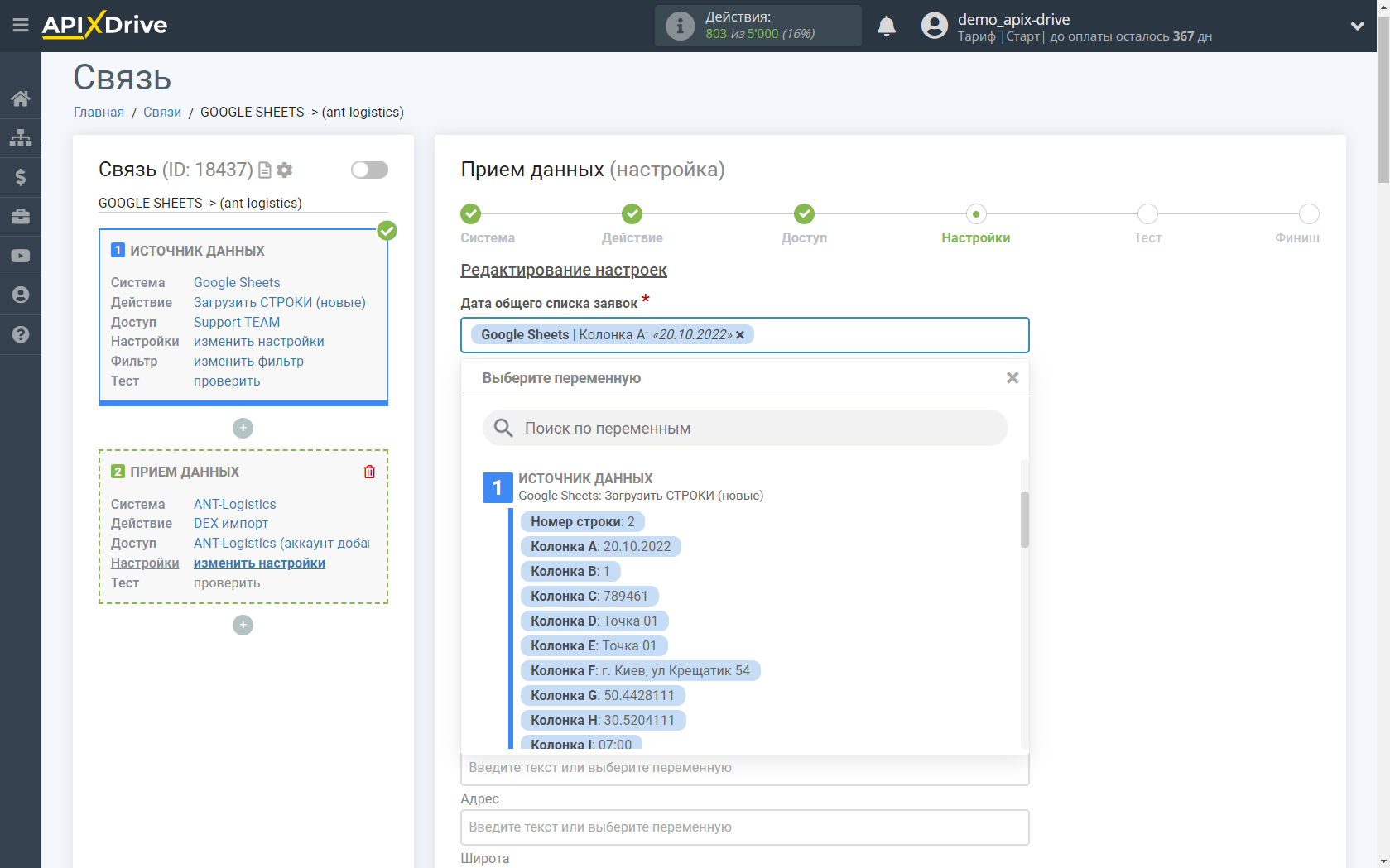Open the briefcase sidebar icon
The width and height of the screenshot is (1390, 868).
coord(21,217)
